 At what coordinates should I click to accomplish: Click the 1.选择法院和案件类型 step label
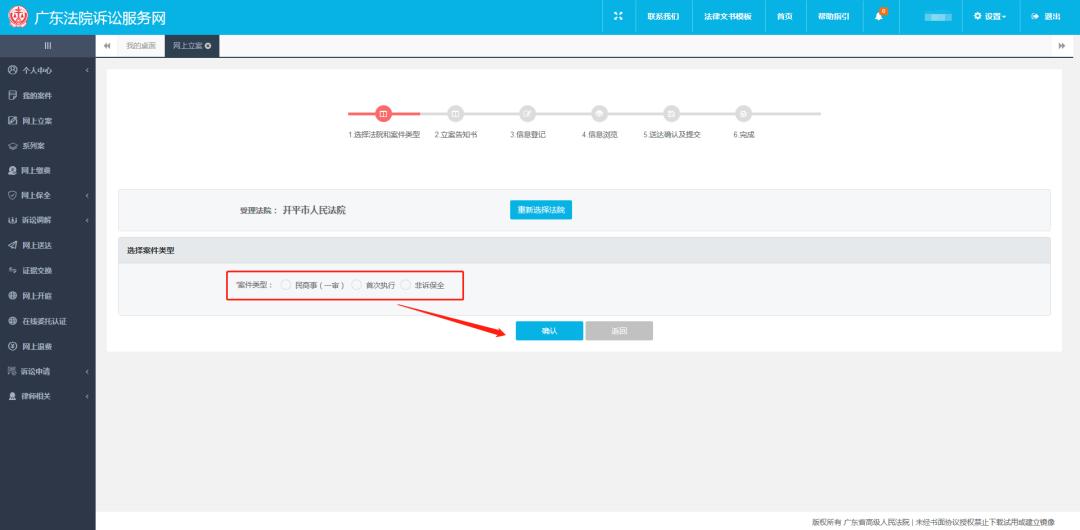[x=384, y=135]
